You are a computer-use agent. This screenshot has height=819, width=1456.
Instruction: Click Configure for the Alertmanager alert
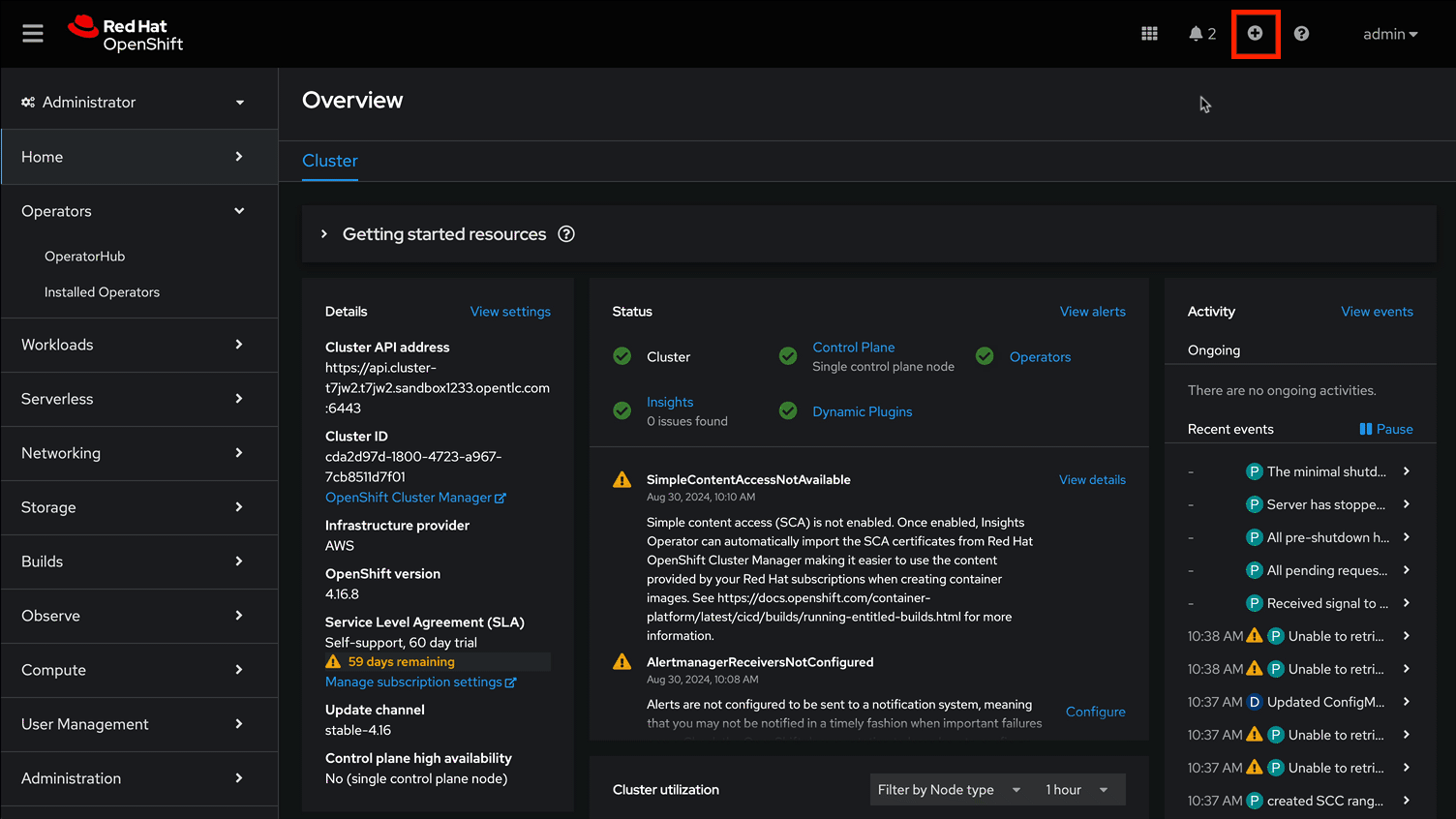point(1096,712)
